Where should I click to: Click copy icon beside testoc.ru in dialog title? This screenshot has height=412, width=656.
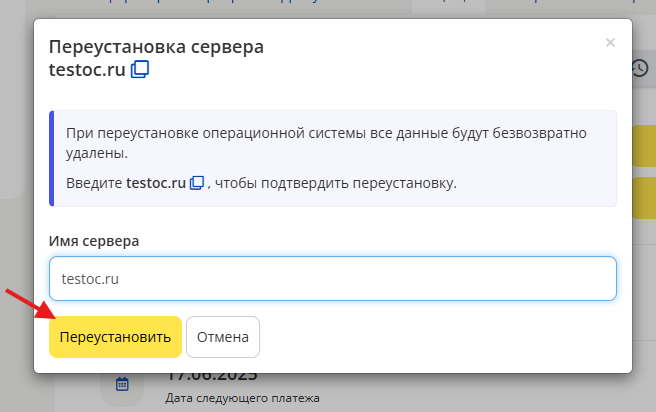point(140,70)
